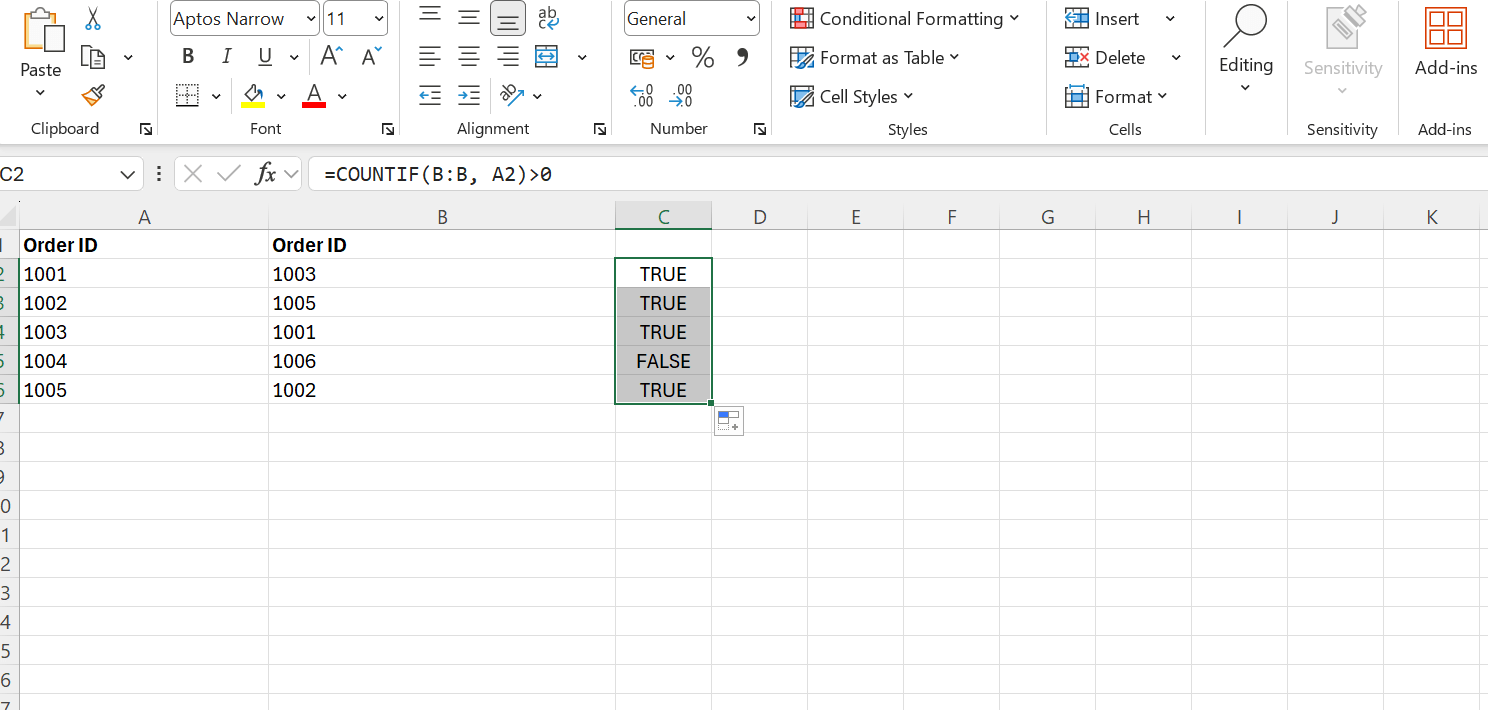Click the Increase Font Size icon

330,56
